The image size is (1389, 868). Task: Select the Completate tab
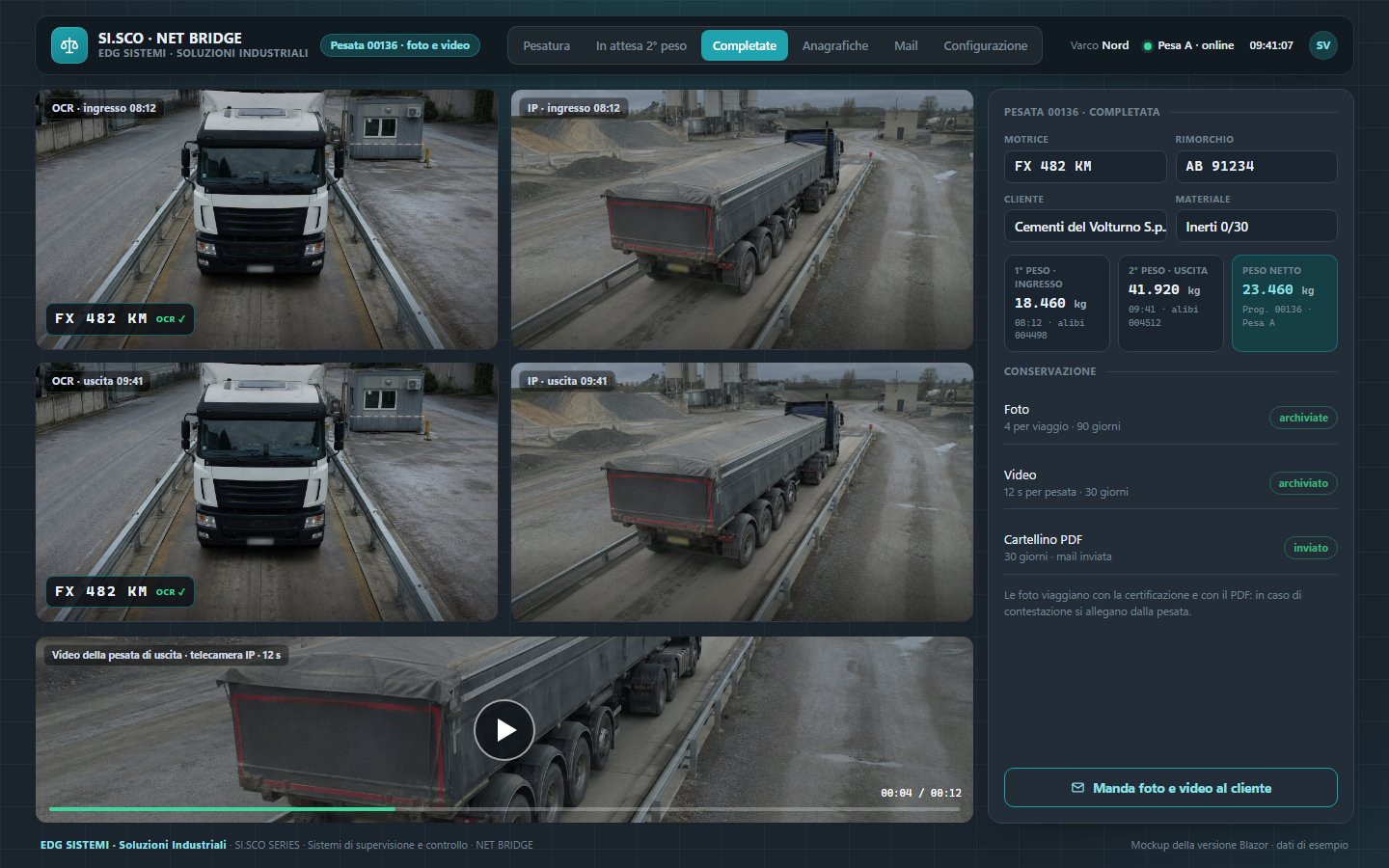(744, 45)
